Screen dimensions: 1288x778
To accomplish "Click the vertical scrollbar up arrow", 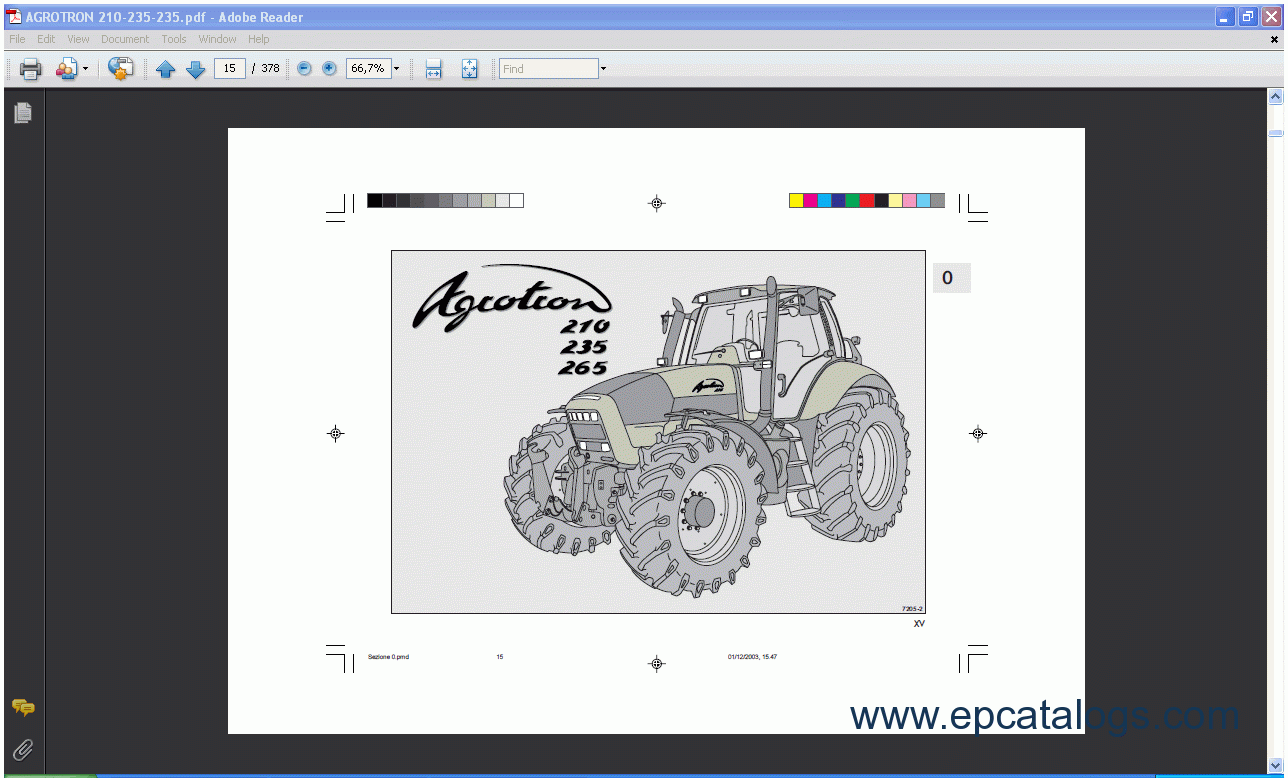I will [1275, 97].
